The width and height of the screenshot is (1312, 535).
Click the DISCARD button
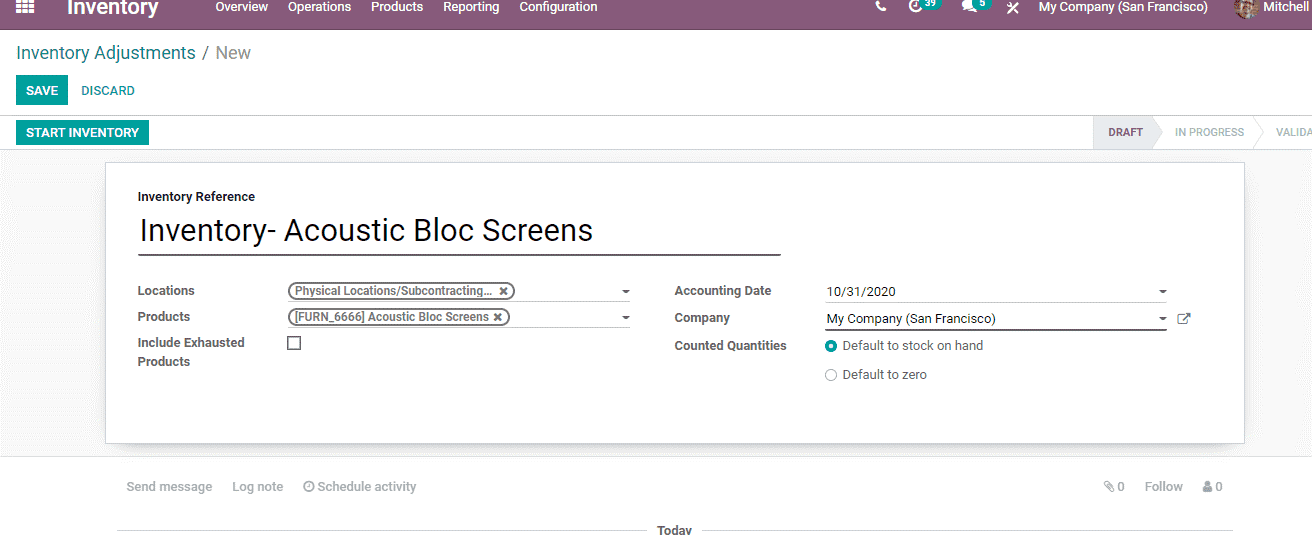[108, 91]
